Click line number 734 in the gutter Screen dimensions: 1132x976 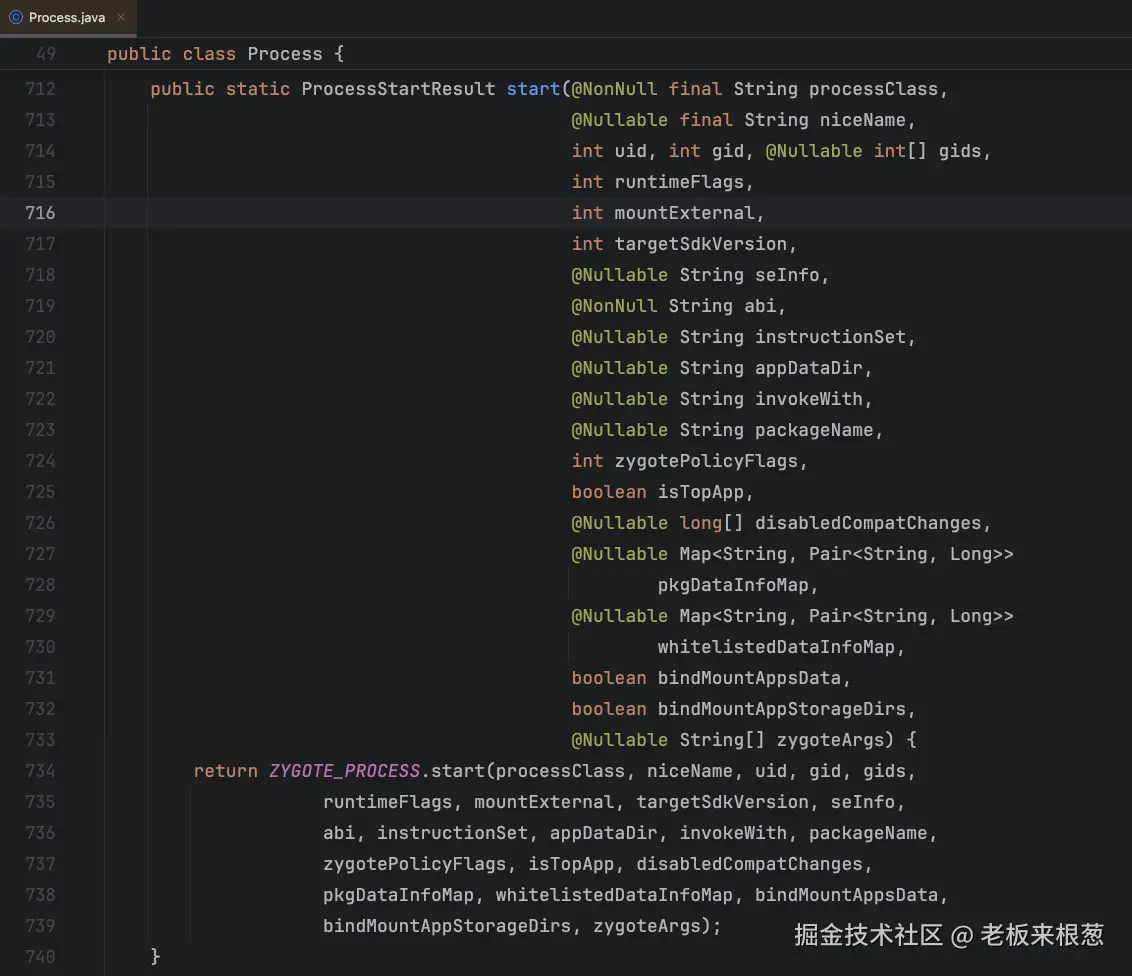coord(40,771)
